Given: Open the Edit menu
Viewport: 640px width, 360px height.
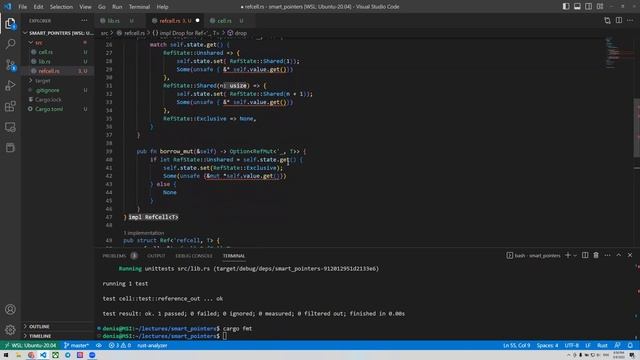Looking at the screenshot, I should 38,7.
